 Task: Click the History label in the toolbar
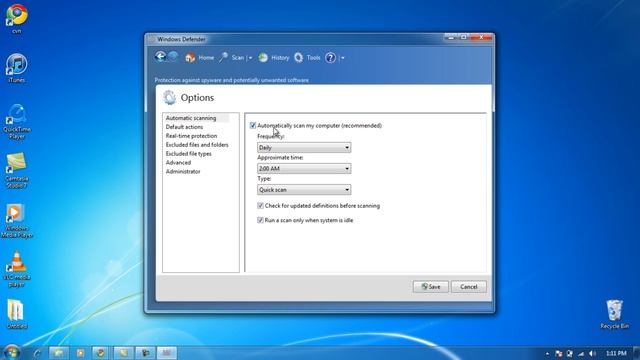click(x=280, y=58)
